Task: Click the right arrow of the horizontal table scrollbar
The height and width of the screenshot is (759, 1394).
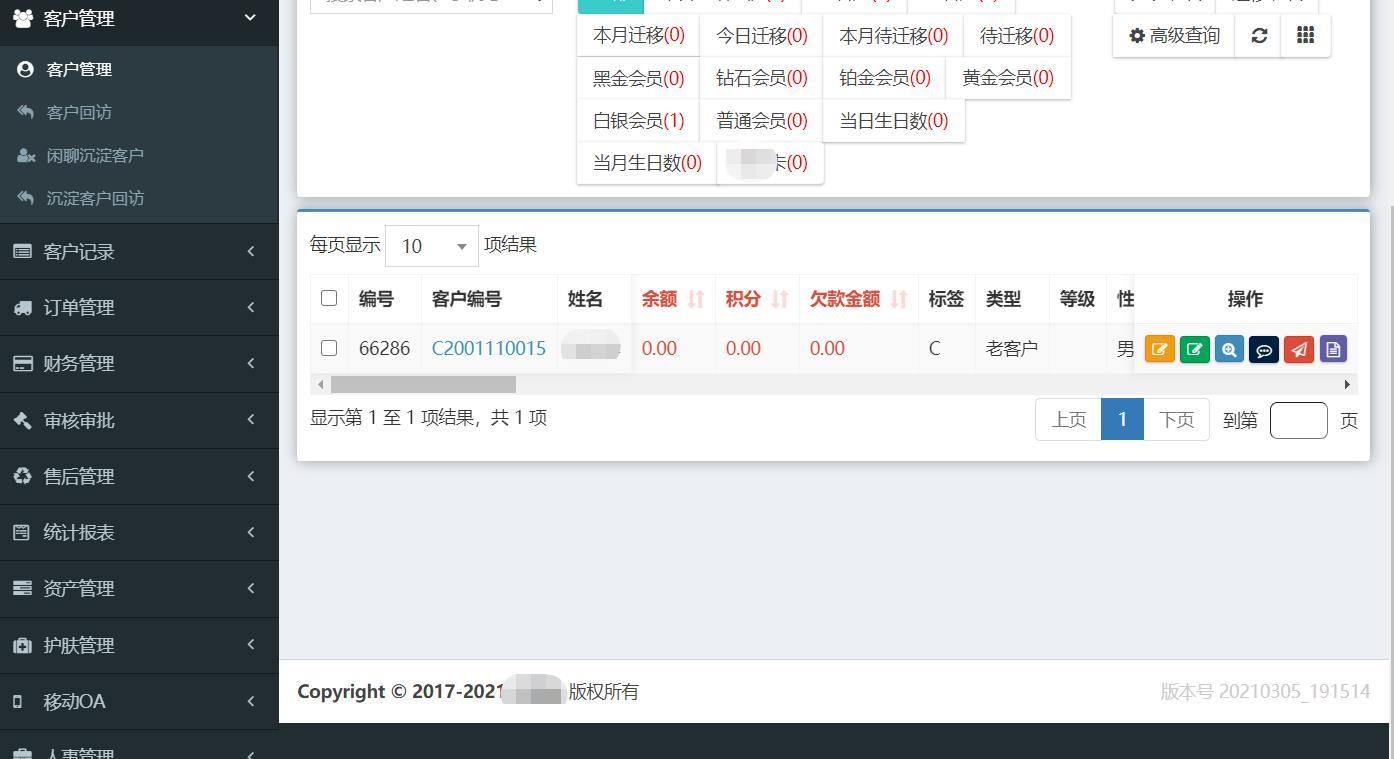Action: tap(1347, 385)
